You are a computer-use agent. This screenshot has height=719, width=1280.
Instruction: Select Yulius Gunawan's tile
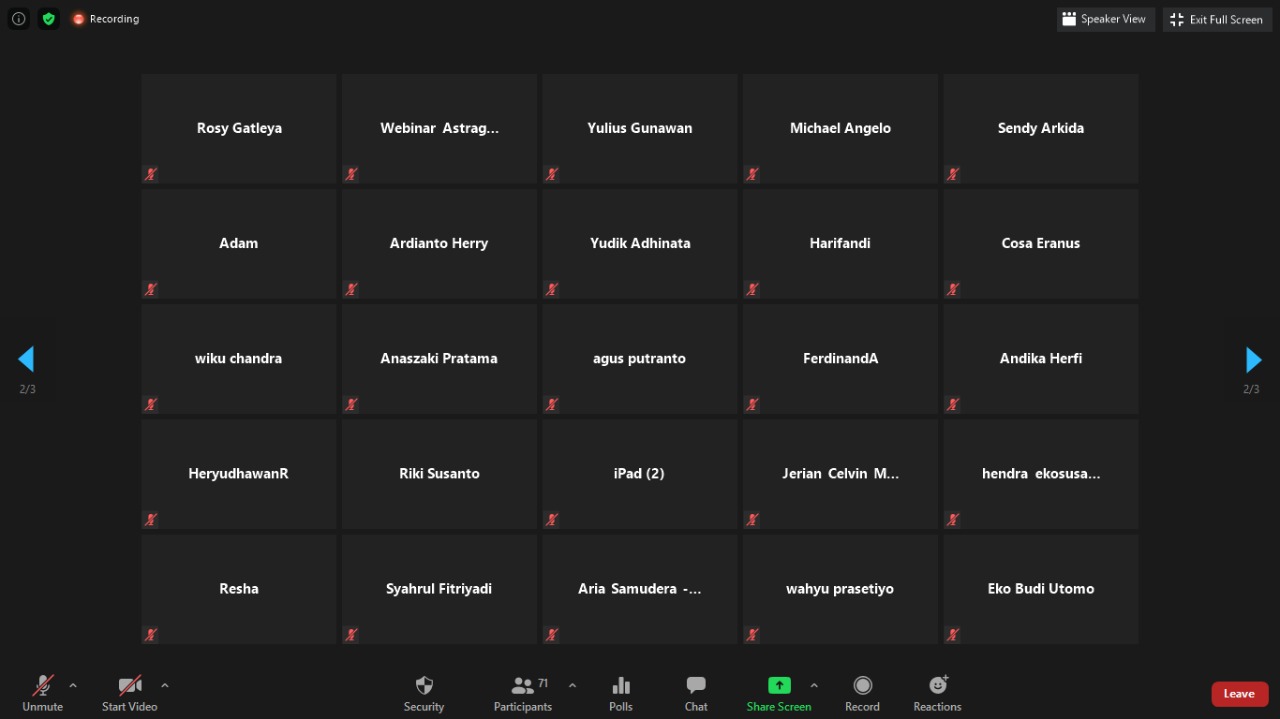click(640, 129)
